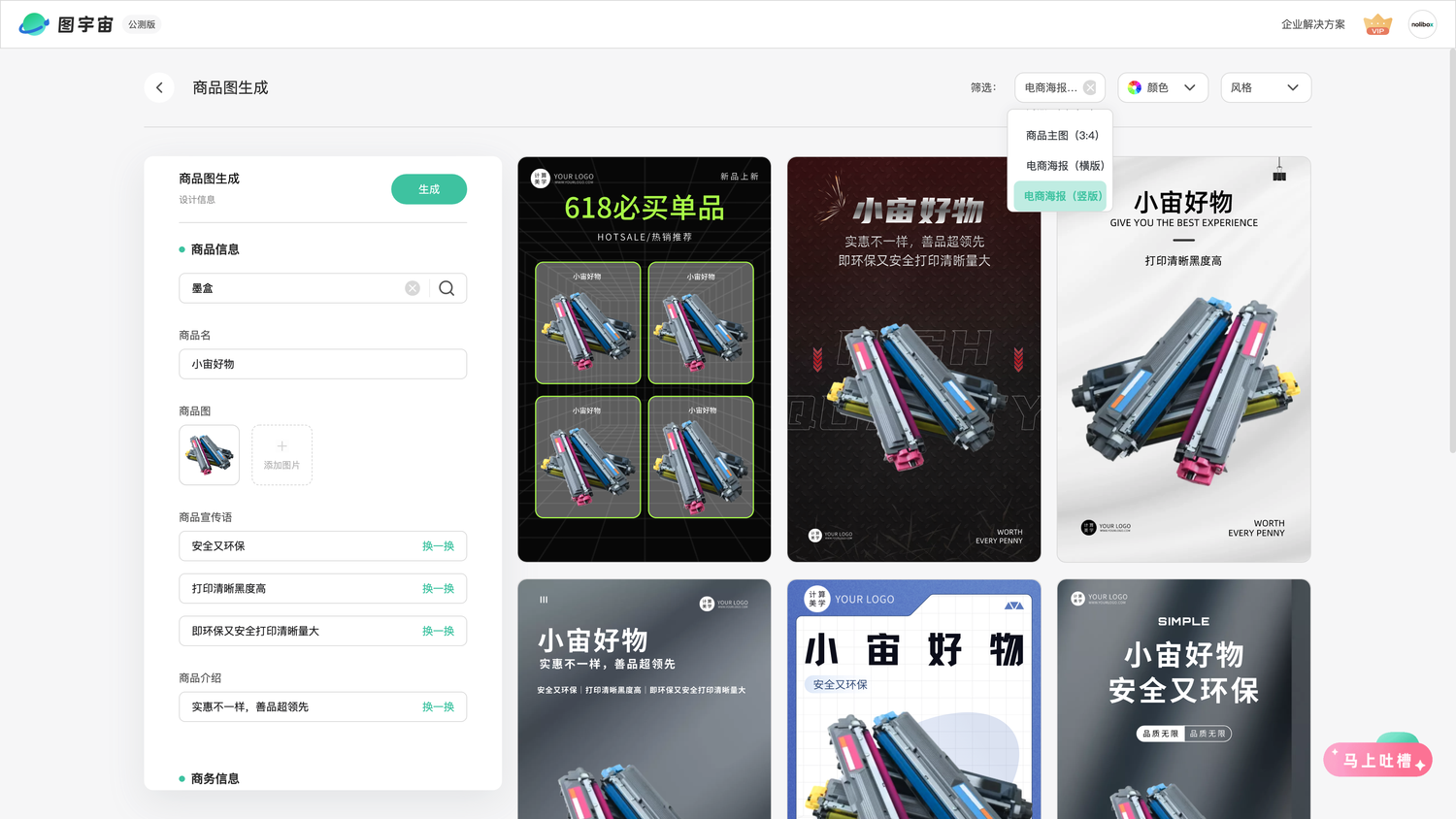Clear the 电商海报 filter selection

[x=1090, y=87]
